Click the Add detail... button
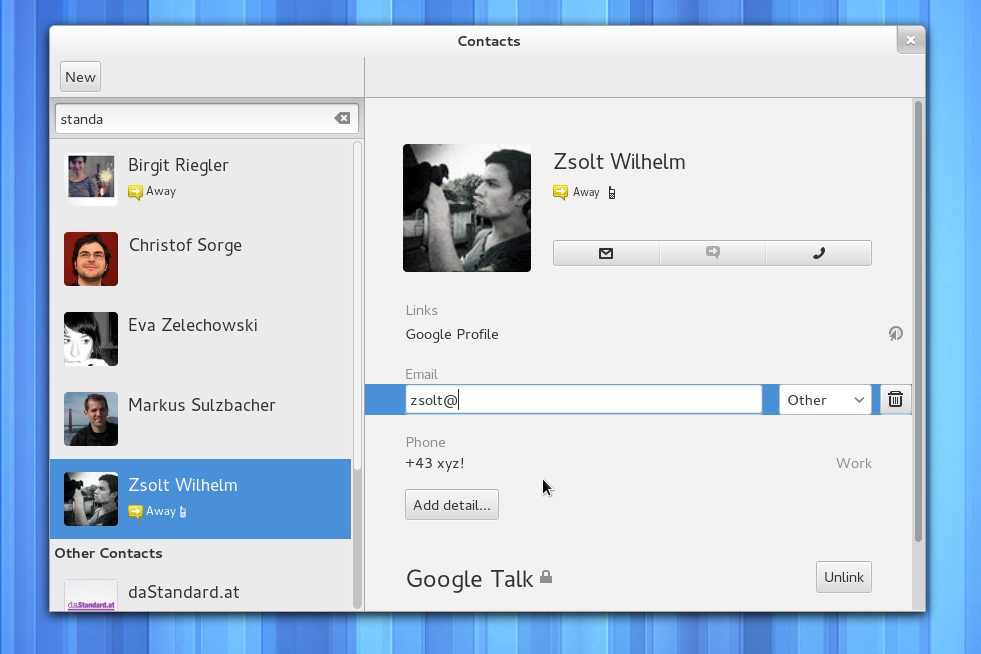The width and height of the screenshot is (981, 654). tap(452, 504)
